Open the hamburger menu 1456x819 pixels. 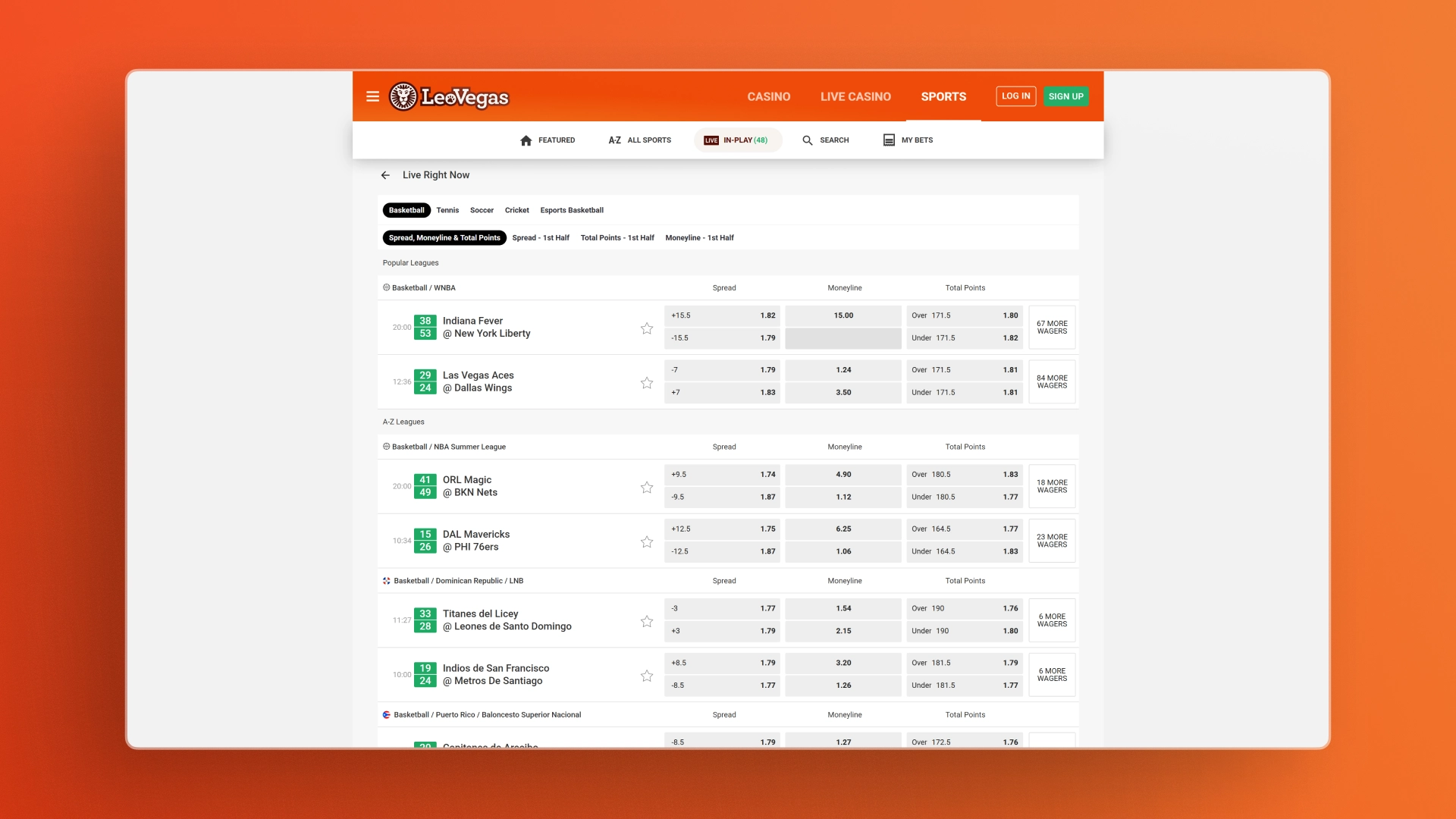pyautogui.click(x=372, y=96)
